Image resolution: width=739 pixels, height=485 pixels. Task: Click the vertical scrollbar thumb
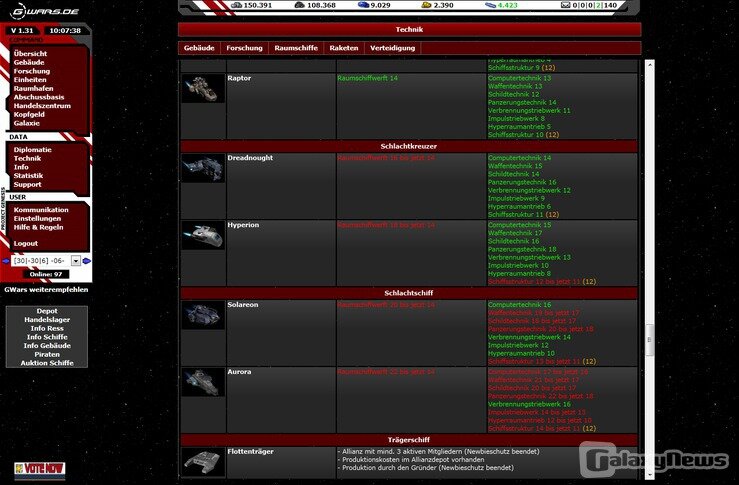point(649,340)
